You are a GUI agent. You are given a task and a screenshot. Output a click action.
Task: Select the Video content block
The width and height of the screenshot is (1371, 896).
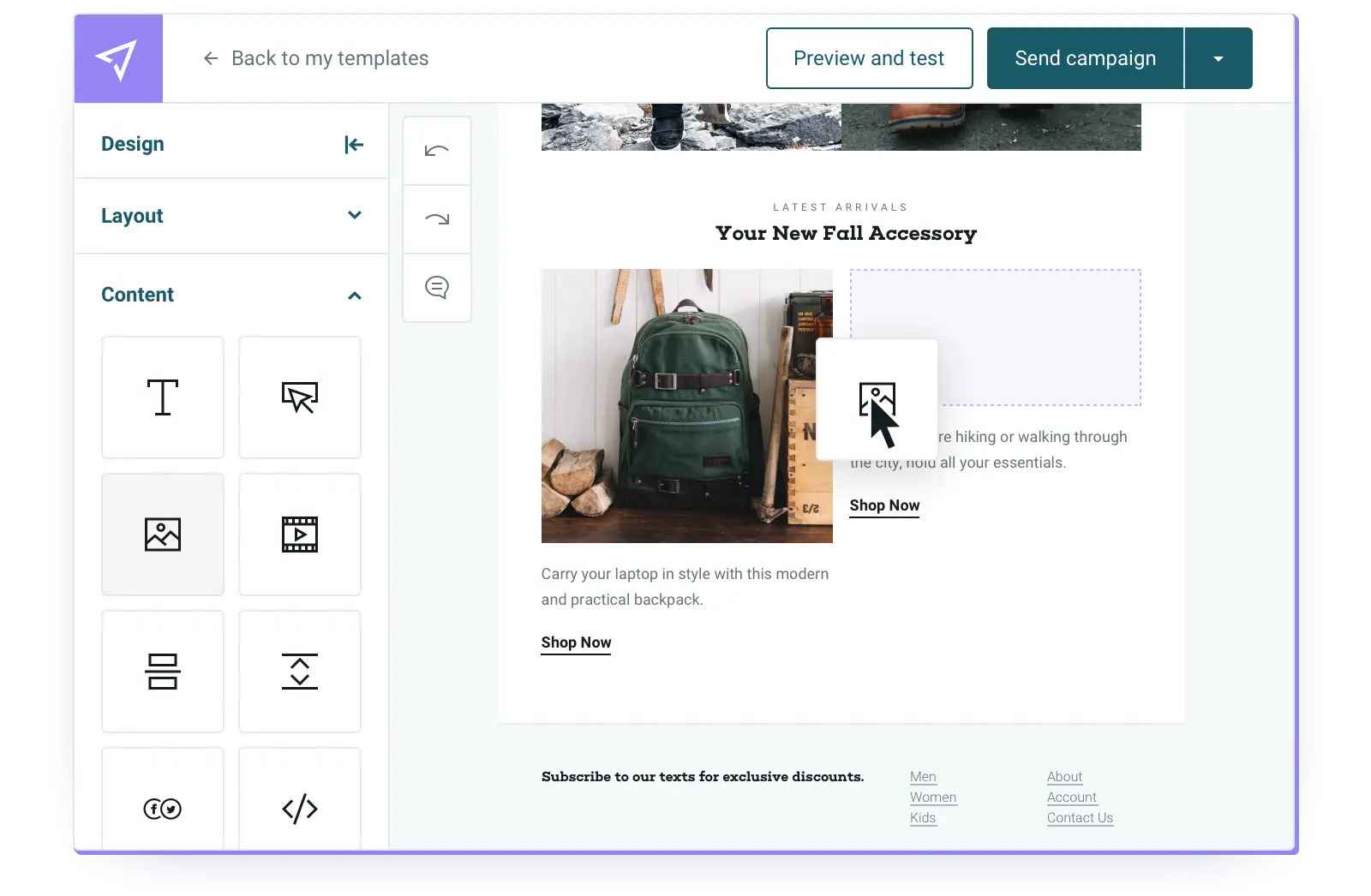300,535
